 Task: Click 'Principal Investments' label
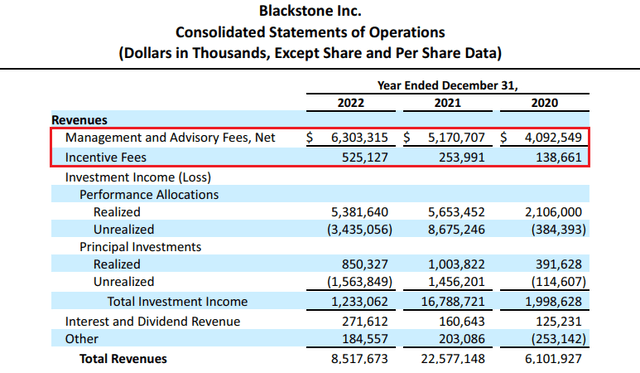(140, 247)
